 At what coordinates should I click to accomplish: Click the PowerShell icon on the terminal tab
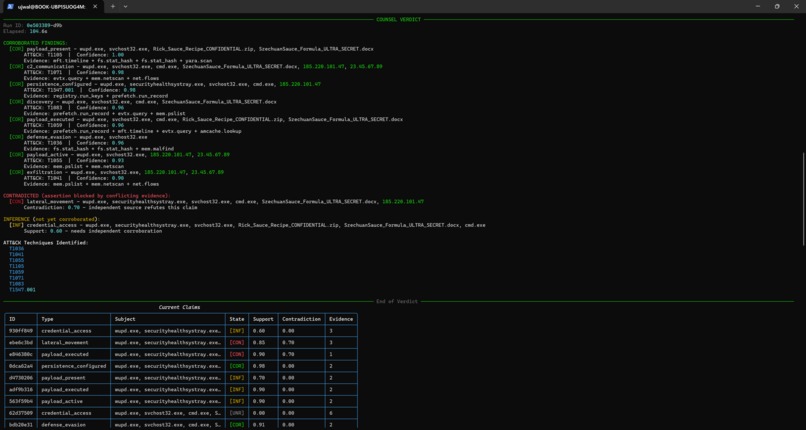10,6
